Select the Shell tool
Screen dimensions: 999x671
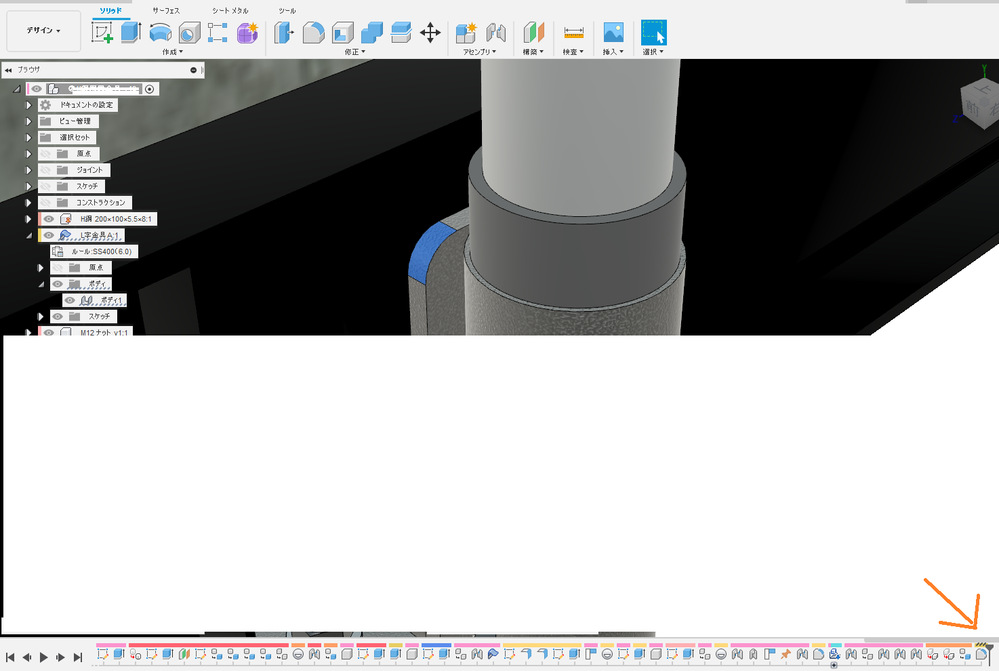tap(343, 32)
